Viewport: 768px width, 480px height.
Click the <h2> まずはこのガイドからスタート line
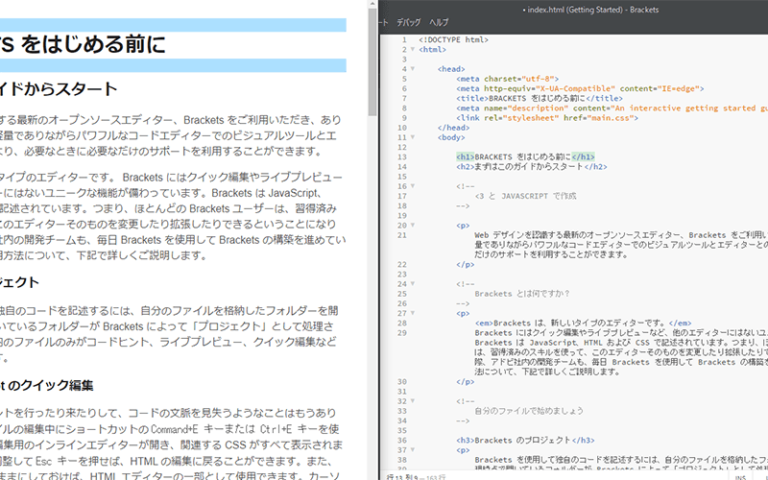pyautogui.click(x=531, y=167)
